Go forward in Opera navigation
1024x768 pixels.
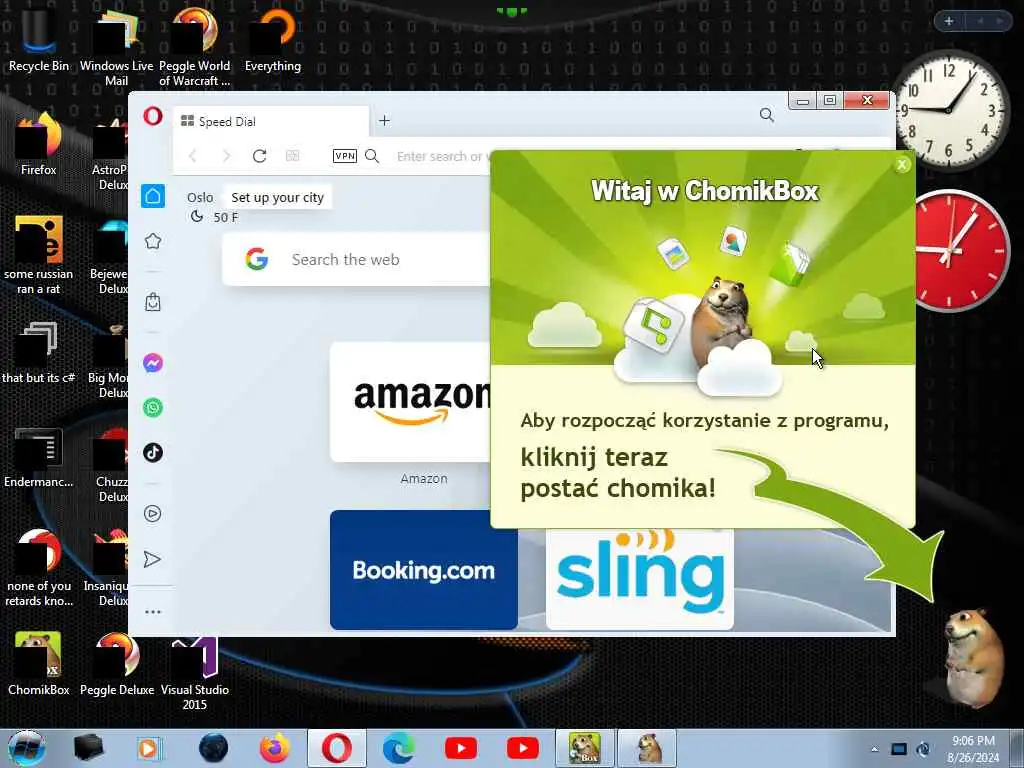(226, 156)
